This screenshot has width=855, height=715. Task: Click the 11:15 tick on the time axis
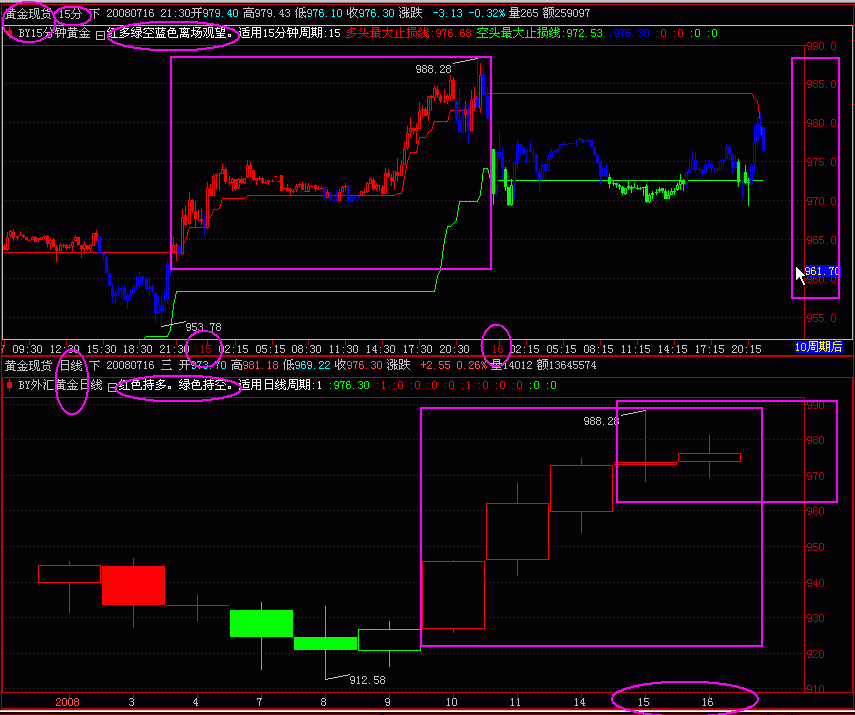(x=635, y=349)
